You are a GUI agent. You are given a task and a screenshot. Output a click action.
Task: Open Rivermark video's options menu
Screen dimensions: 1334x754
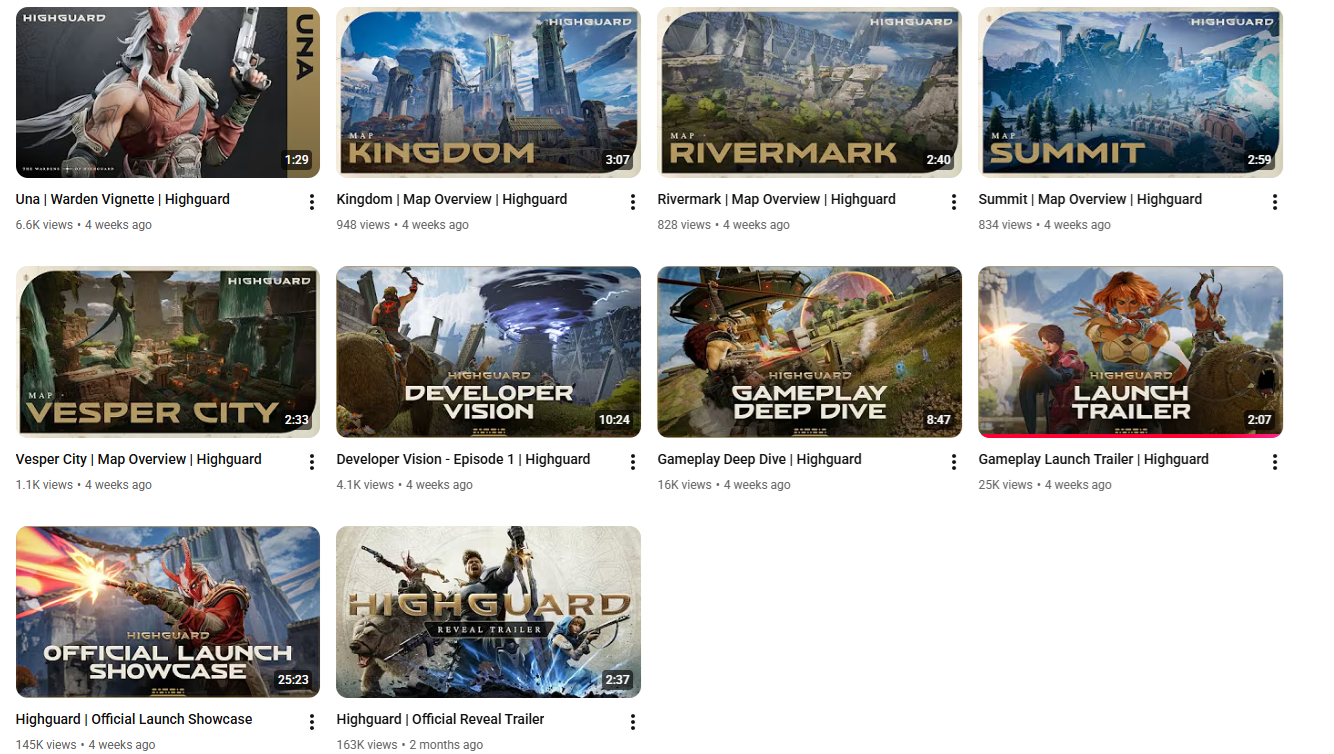click(953, 201)
